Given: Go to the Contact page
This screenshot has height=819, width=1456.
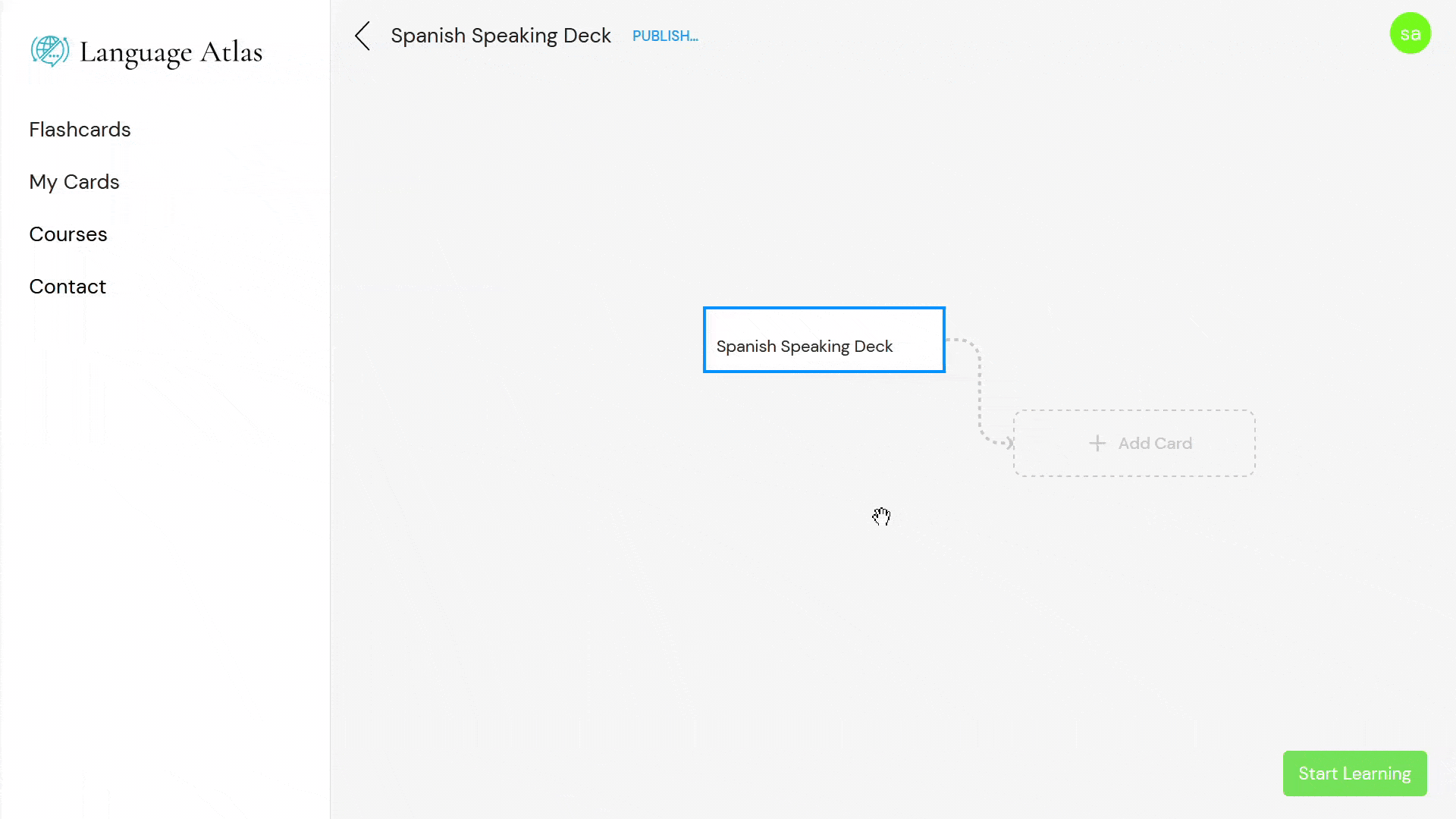Looking at the screenshot, I should point(67,286).
